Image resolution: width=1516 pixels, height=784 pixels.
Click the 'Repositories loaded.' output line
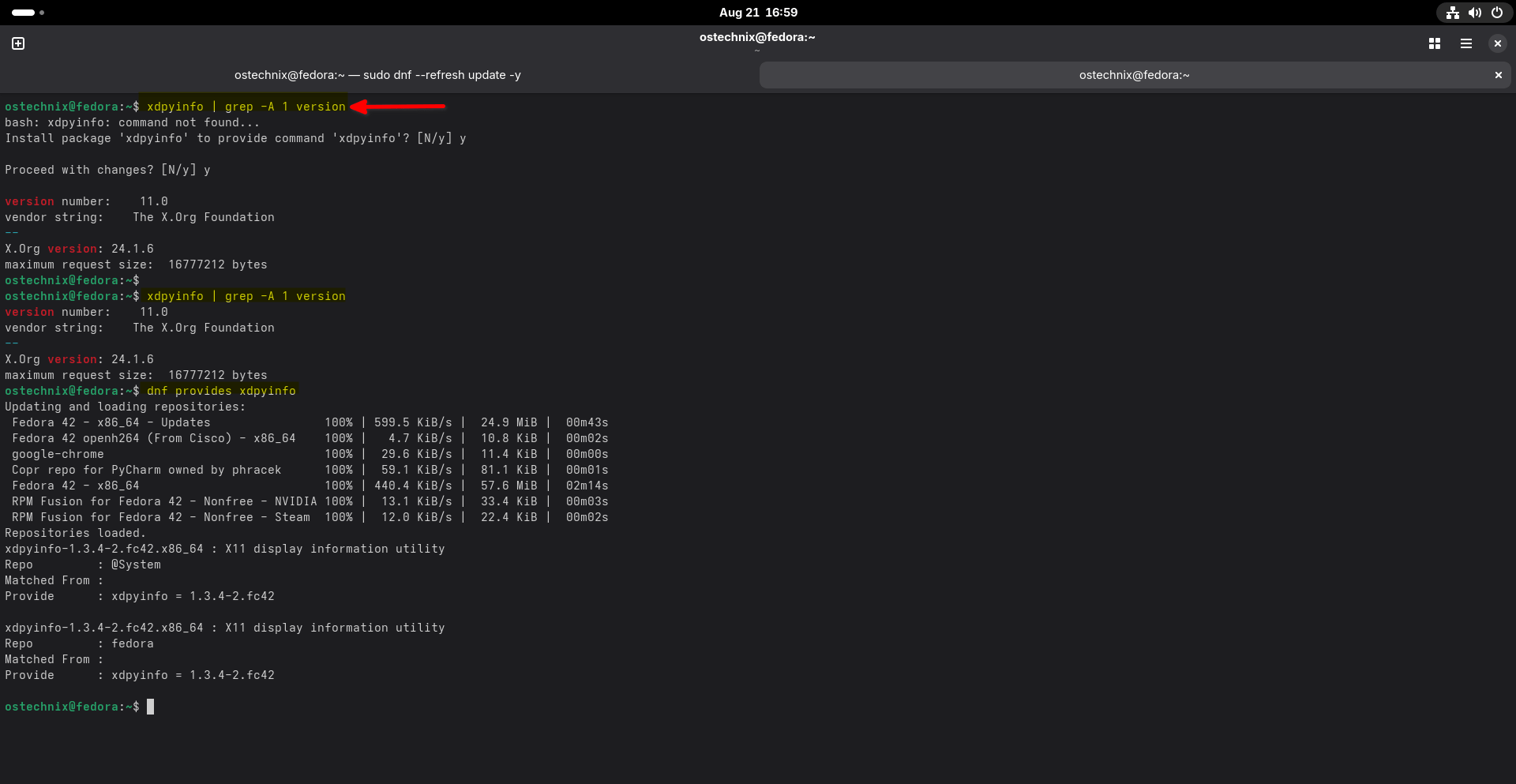[x=75, y=533]
